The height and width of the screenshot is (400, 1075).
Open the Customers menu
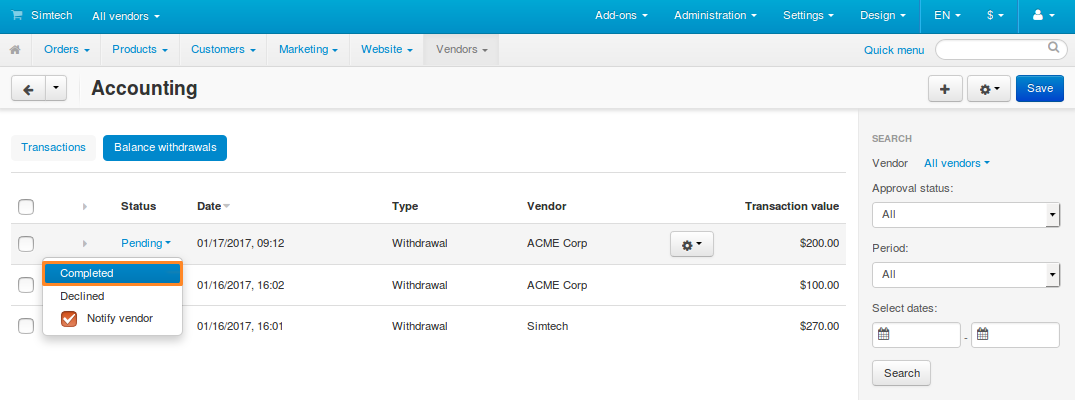pos(224,50)
